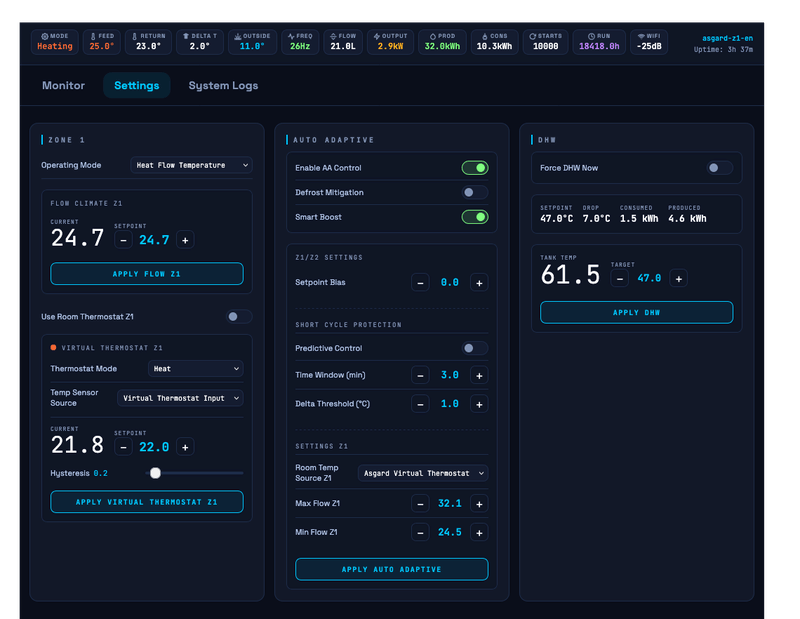This screenshot has height=619, width=800.
Task: Click the Outside temperature icon
Action: coord(236,36)
